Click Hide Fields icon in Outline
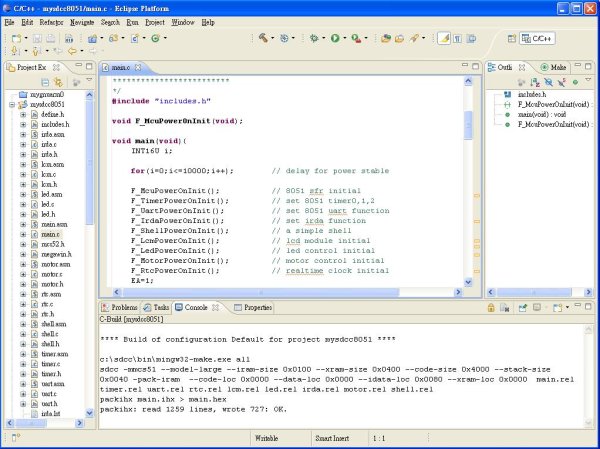Image resolution: width=600 pixels, height=449 pixels. (548, 82)
